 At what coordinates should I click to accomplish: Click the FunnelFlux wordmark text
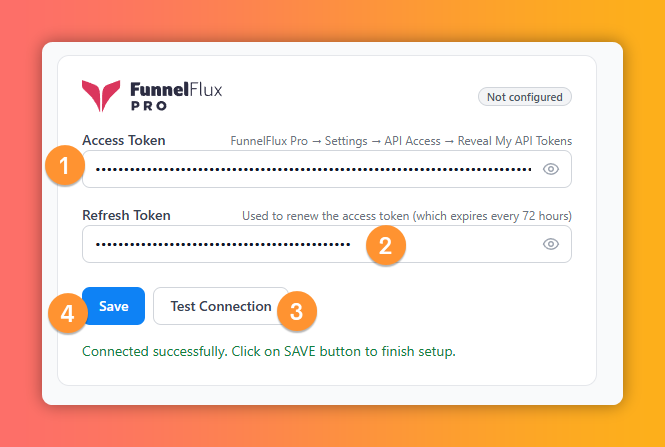[x=176, y=89]
